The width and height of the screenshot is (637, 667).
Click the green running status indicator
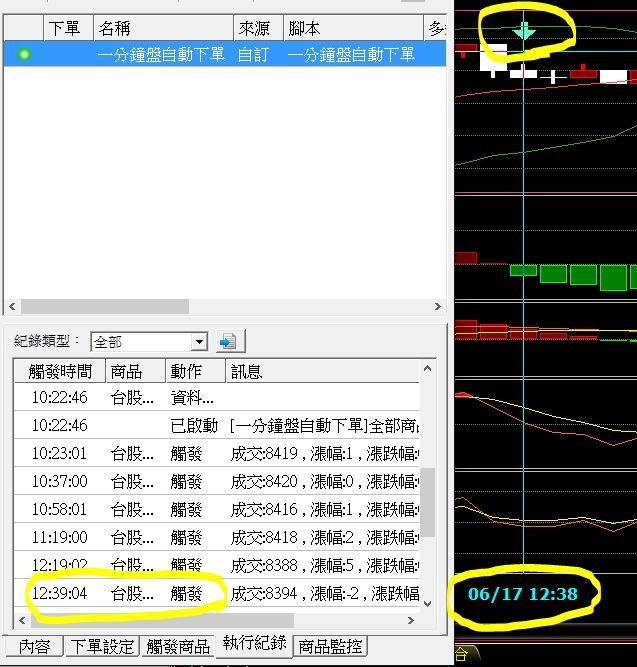pyautogui.click(x=24, y=54)
